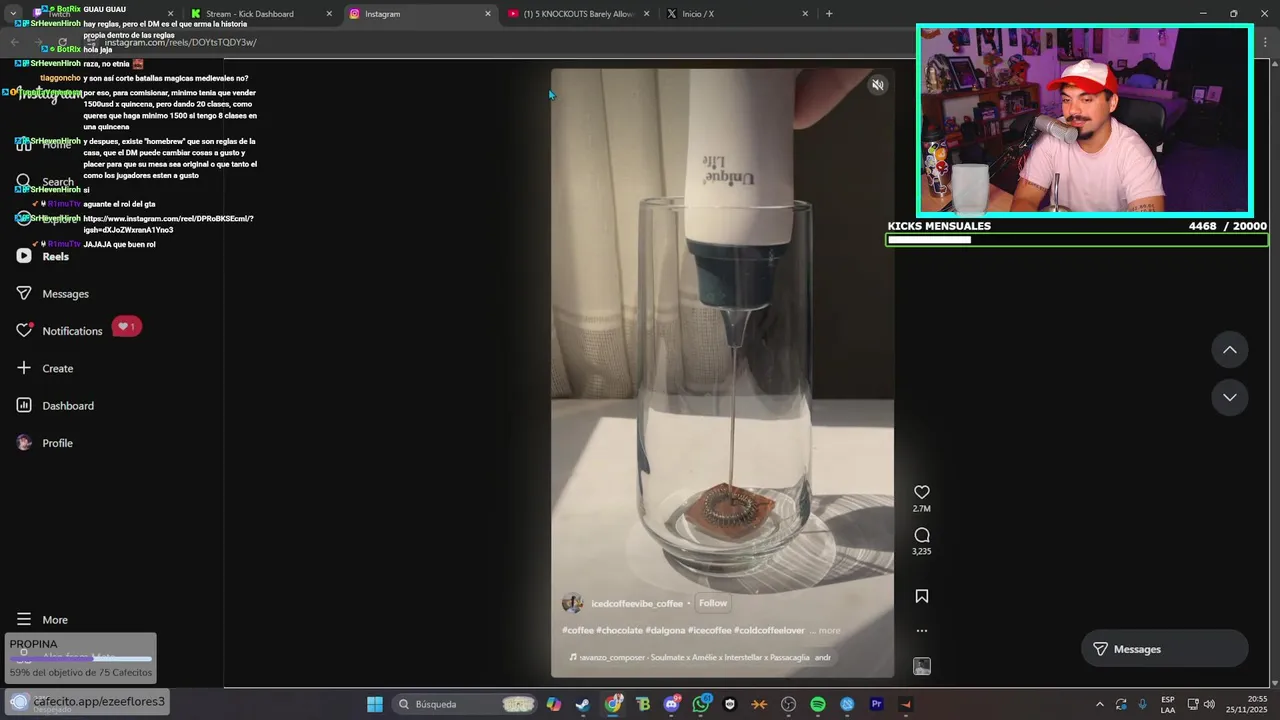The image size is (1280, 720).
Task: Open the reel's audio track Soulmate x Amélie
Action: point(700,658)
